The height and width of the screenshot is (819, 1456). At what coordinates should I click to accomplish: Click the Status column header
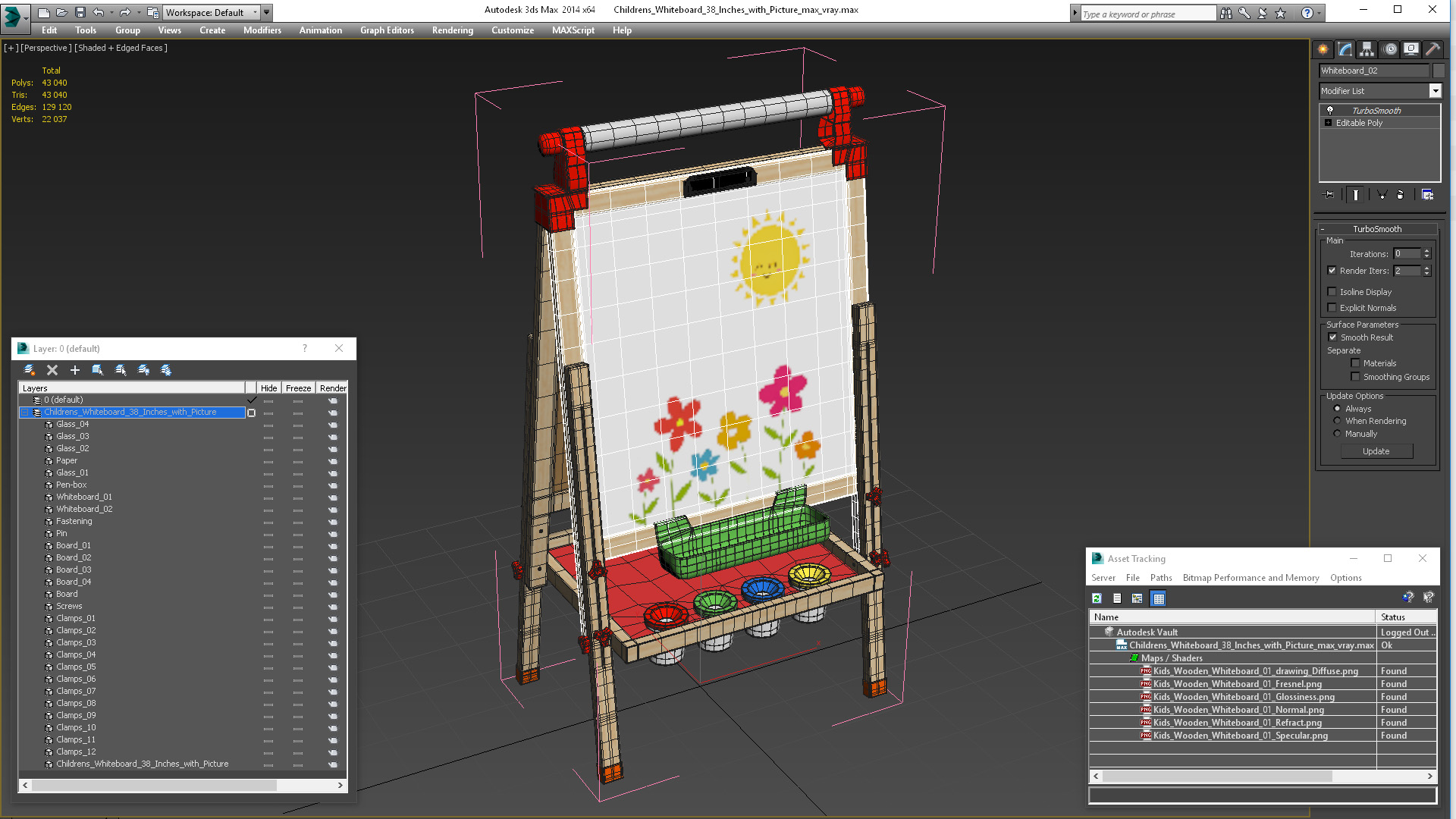1406,617
